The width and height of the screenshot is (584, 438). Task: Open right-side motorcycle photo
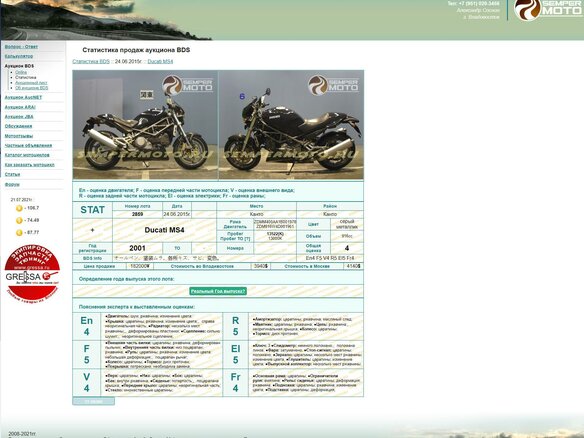(291, 125)
